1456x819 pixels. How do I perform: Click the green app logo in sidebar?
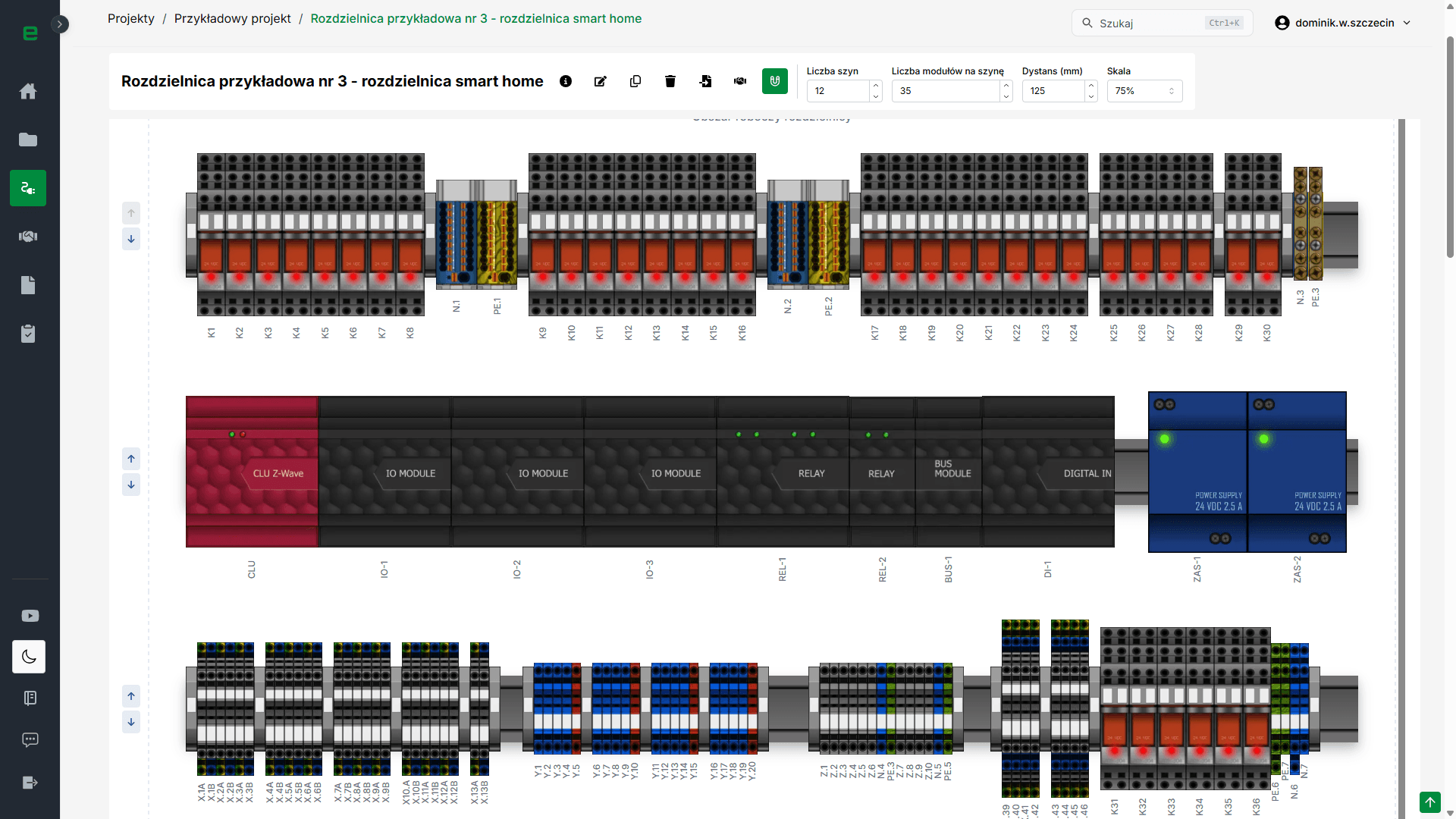tap(30, 33)
